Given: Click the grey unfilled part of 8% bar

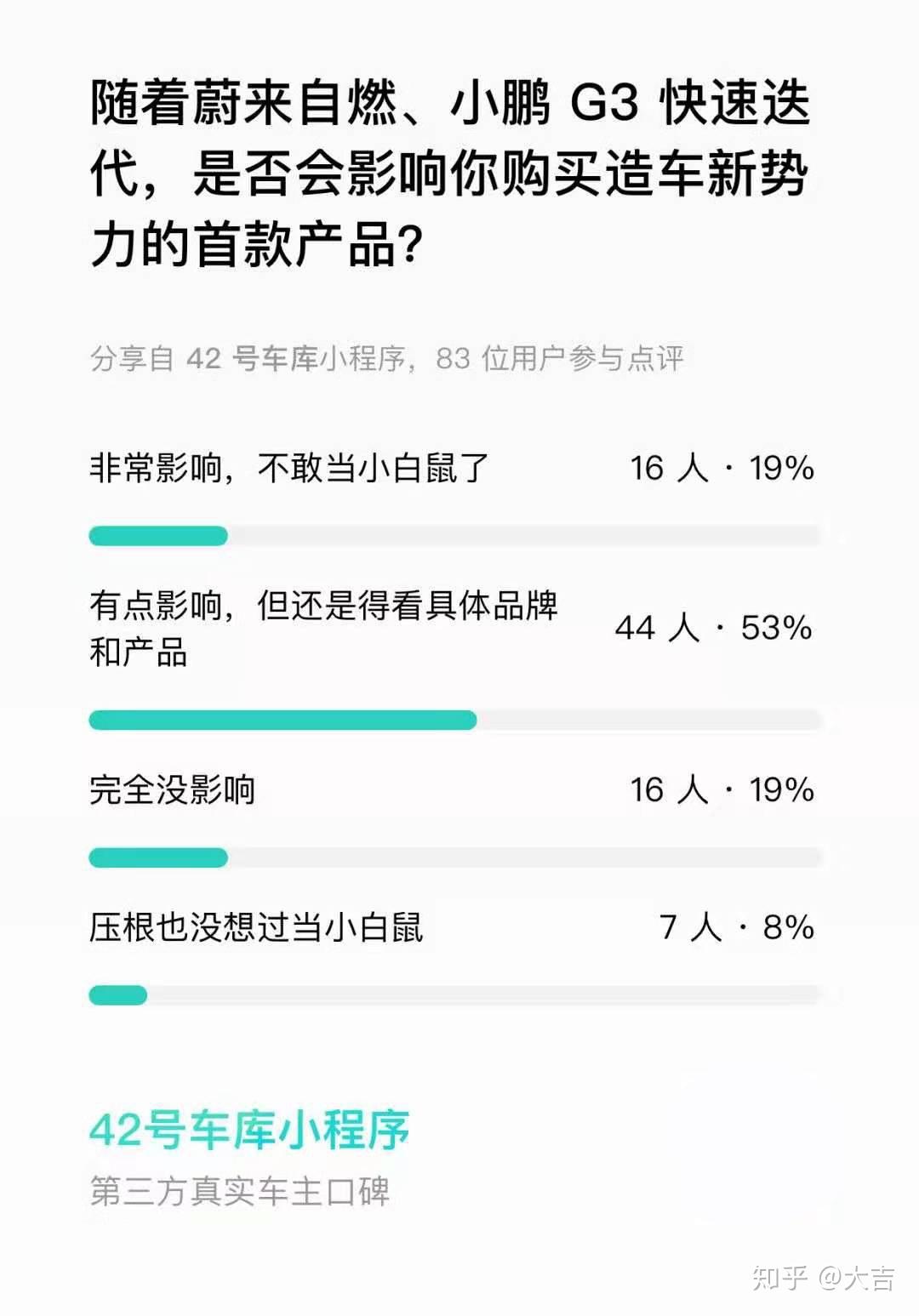Looking at the screenshot, I should pos(485,995).
